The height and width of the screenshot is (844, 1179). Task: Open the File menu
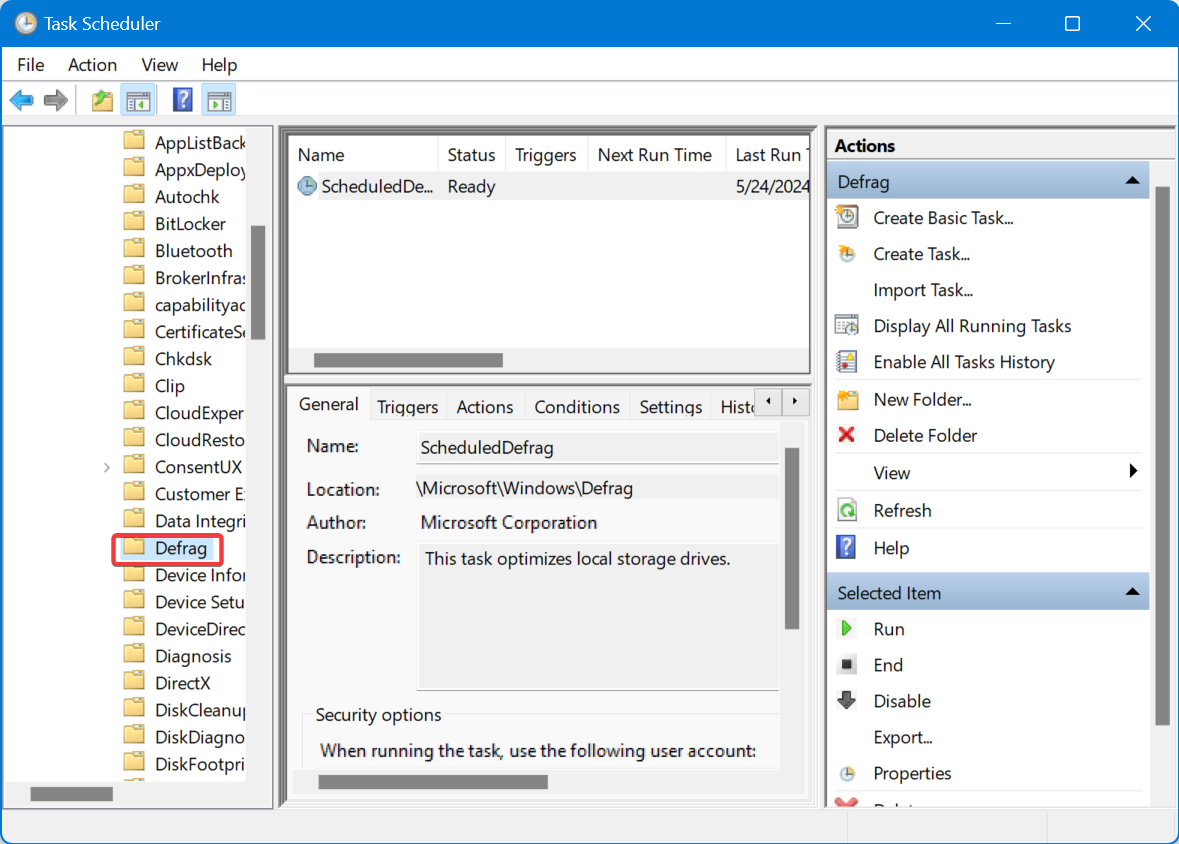coord(31,65)
